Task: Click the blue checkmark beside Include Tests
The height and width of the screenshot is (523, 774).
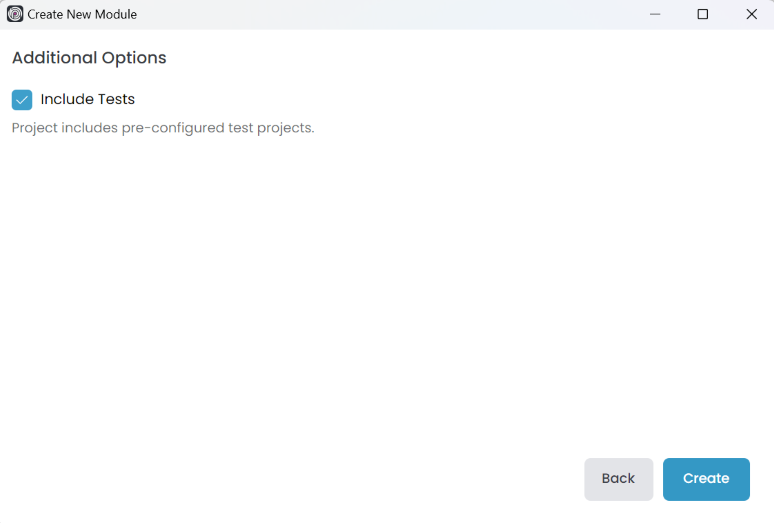Action: pos(22,100)
